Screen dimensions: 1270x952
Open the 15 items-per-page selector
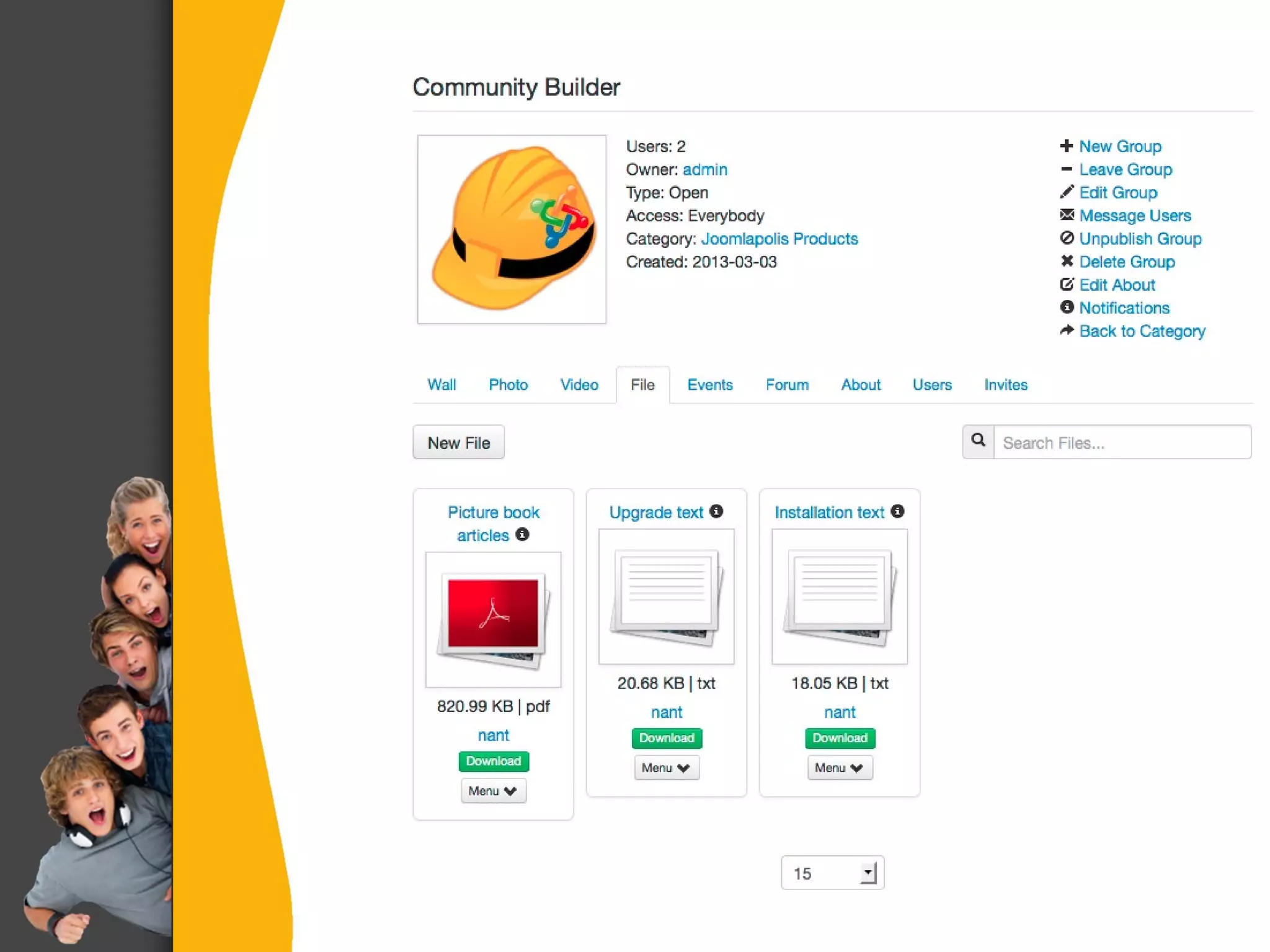click(832, 873)
